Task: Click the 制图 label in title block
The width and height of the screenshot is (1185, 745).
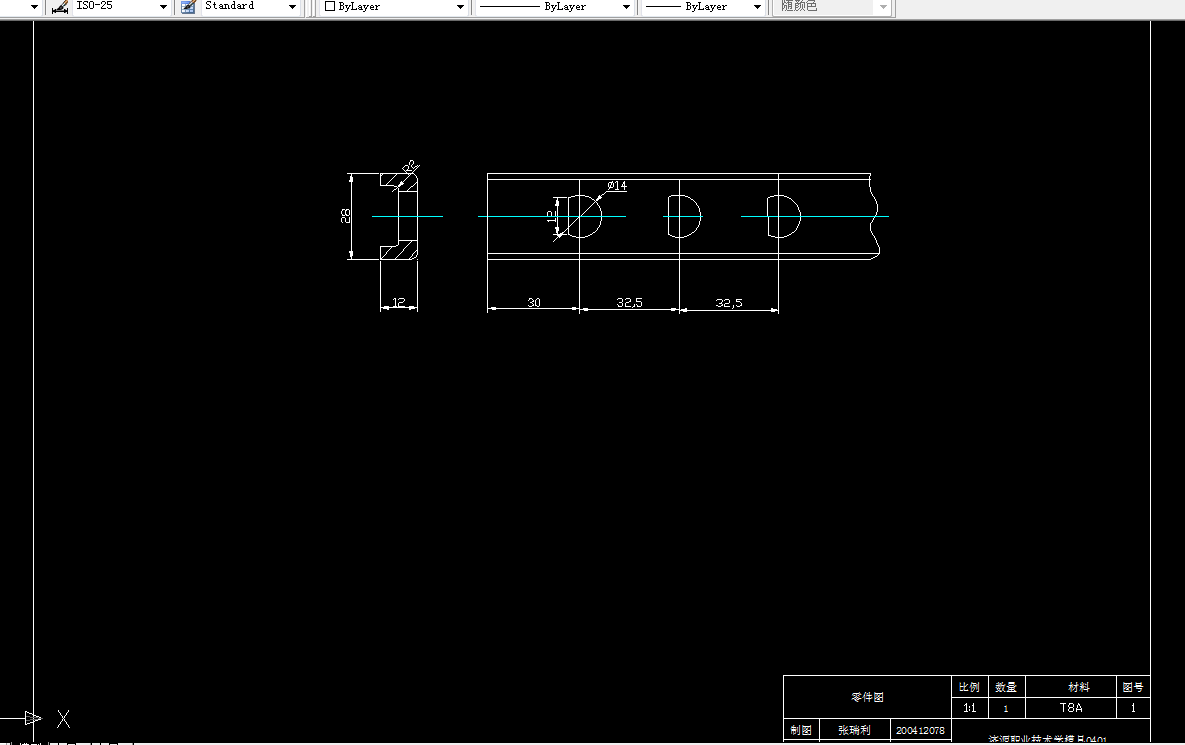Action: point(801,730)
